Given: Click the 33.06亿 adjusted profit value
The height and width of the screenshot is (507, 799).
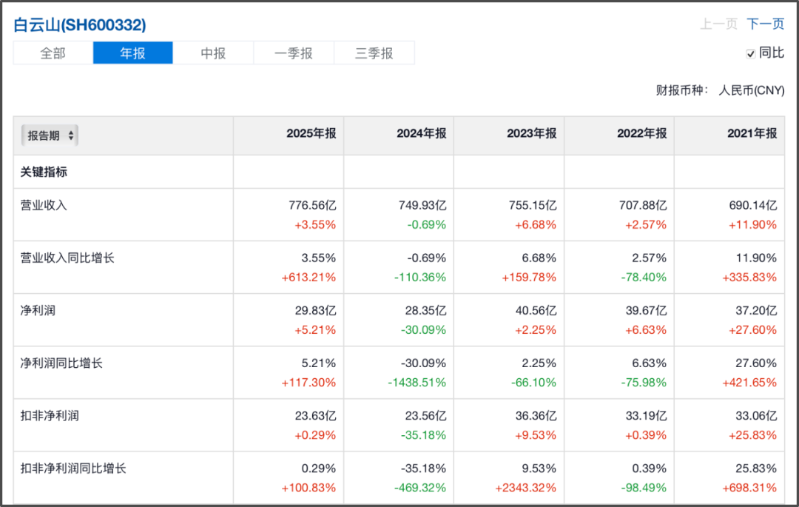Looking at the screenshot, I should tap(756, 416).
